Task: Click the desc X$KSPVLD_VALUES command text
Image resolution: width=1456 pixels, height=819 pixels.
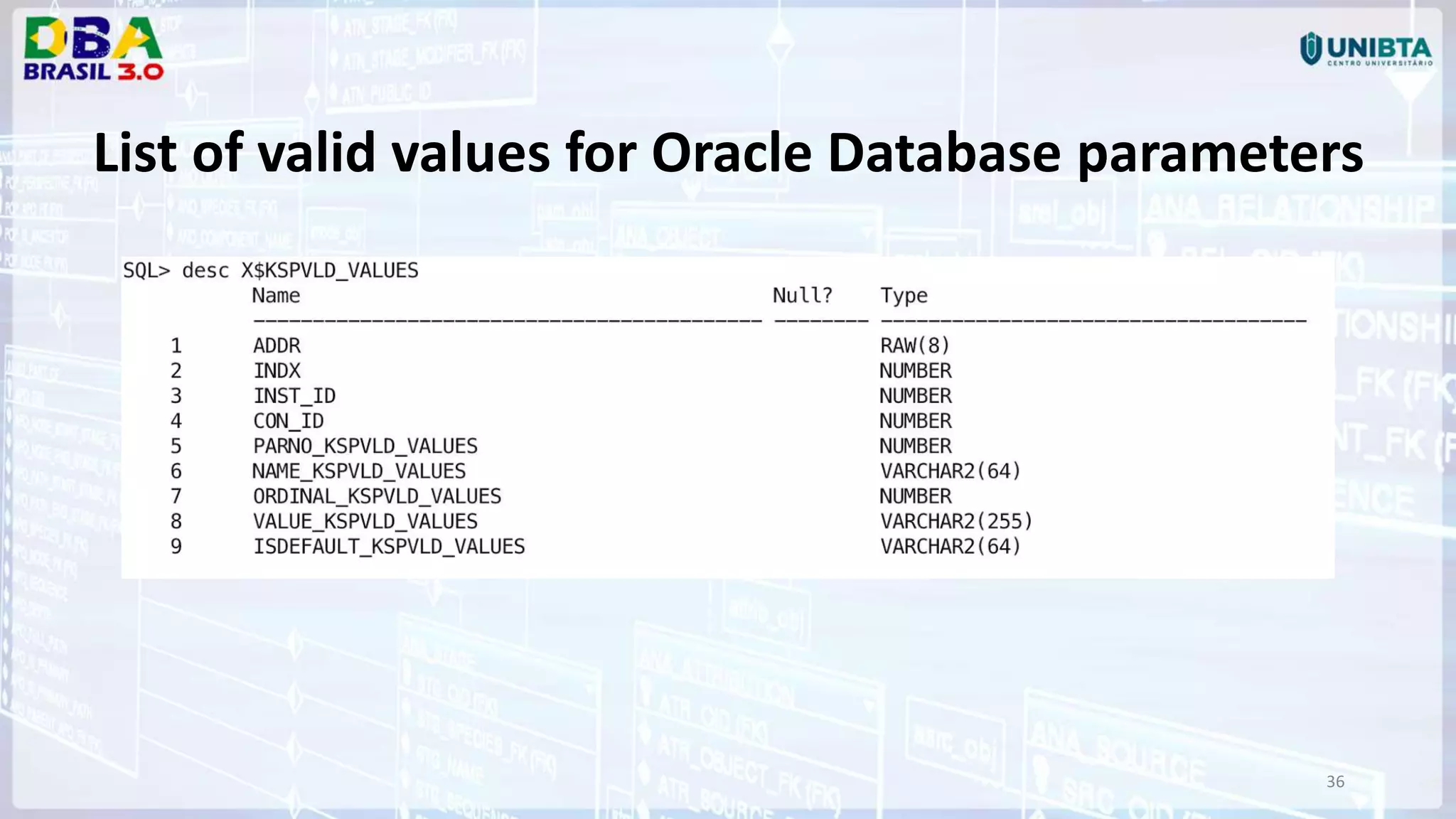Action: (x=300, y=271)
